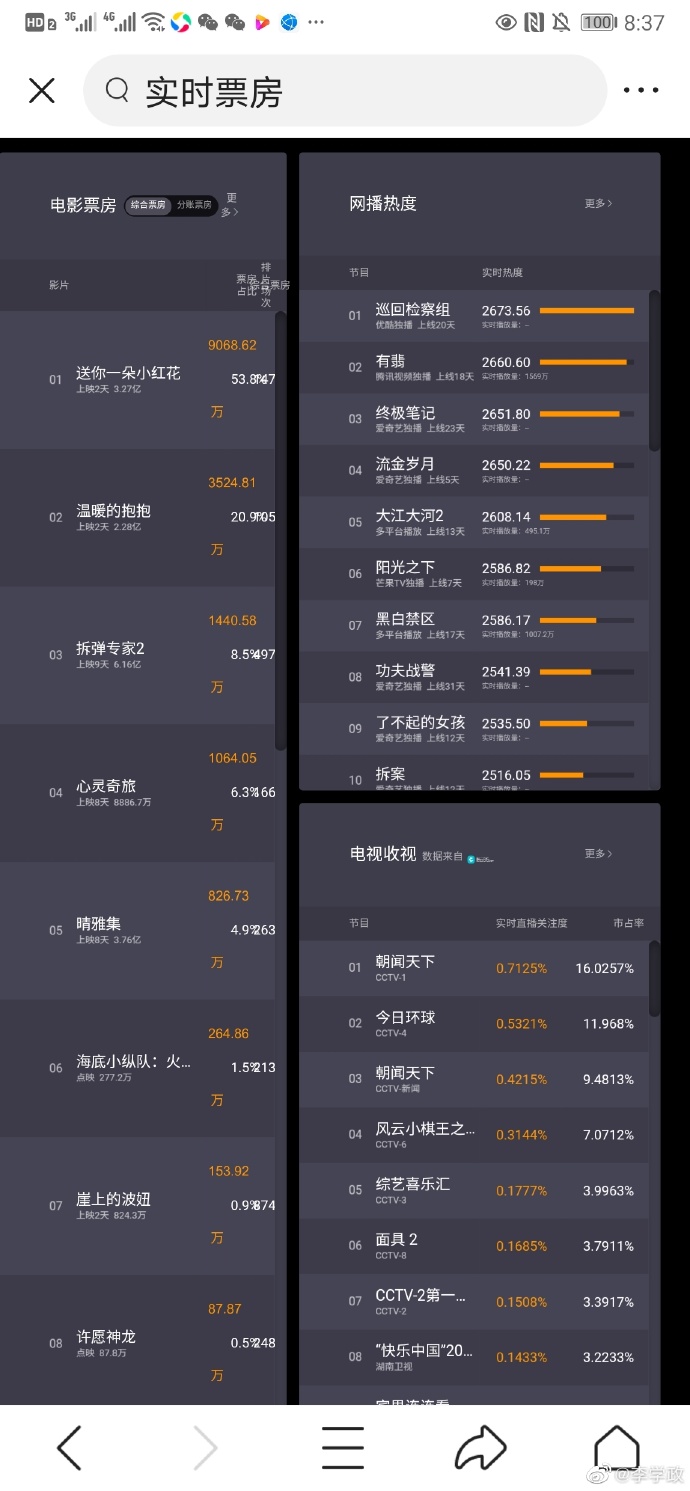Expand 更多 in 网播热度 panel

599,203
